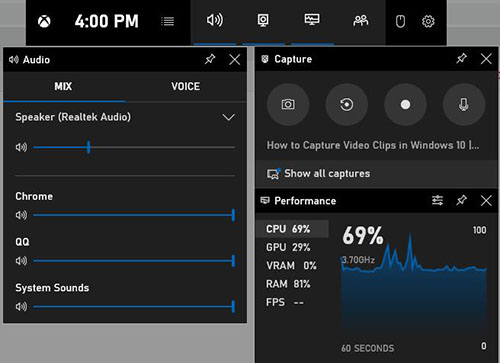Image resolution: width=500 pixels, height=363 pixels.
Task: Mute the Speaker master volume
Action: click(21, 147)
